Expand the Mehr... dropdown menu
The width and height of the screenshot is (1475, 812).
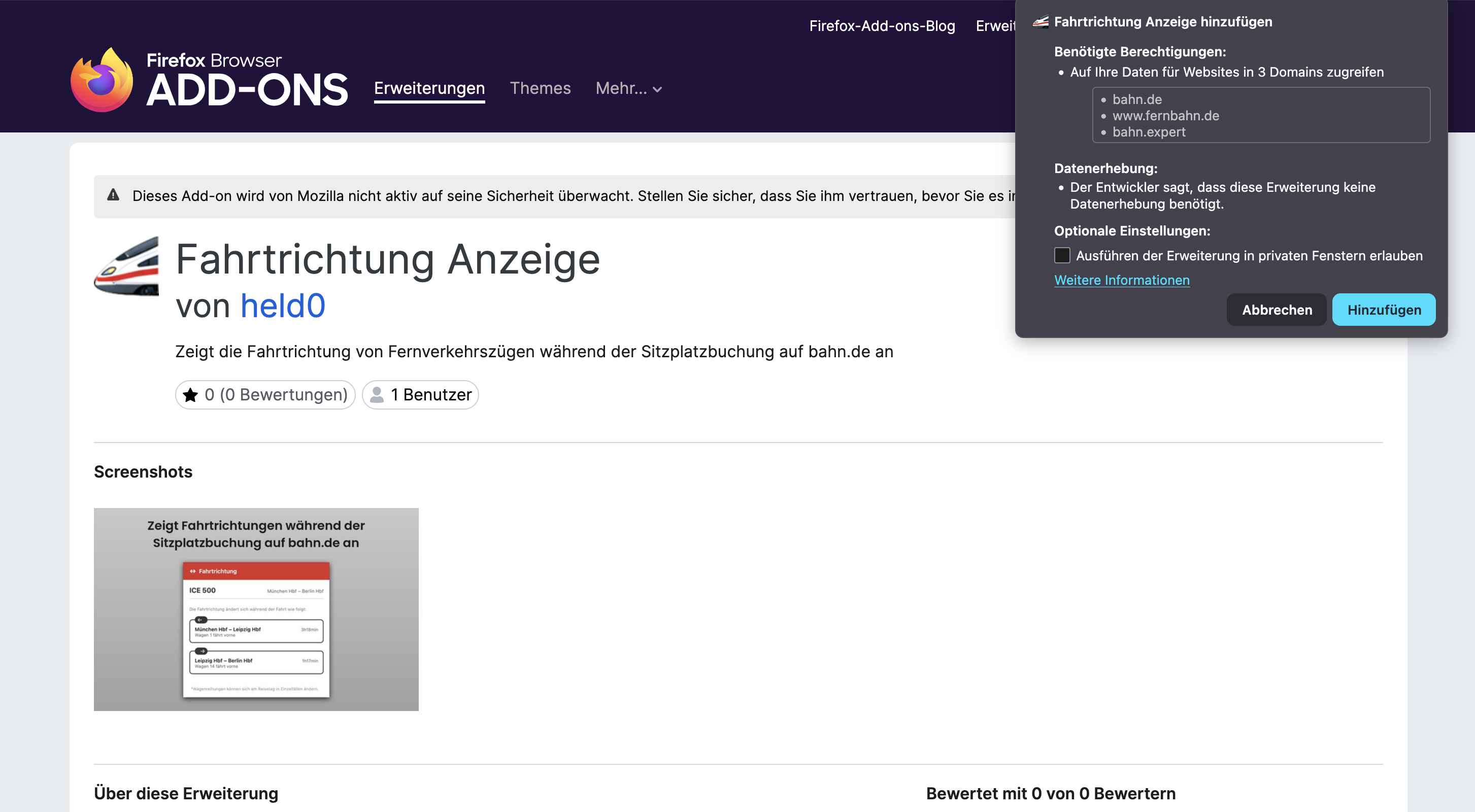coord(629,88)
